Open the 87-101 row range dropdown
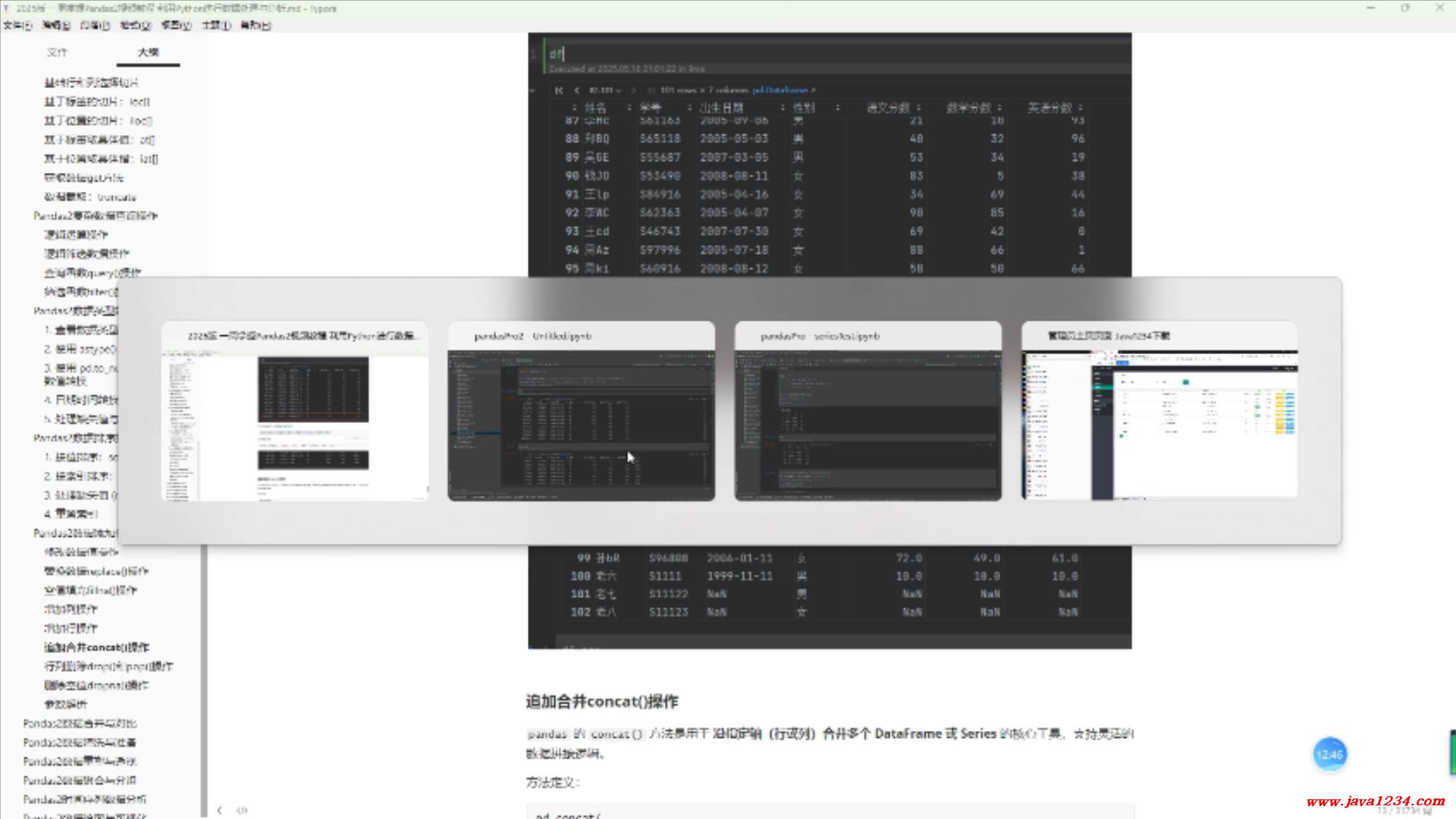Viewport: 1456px width, 819px height. point(604,90)
